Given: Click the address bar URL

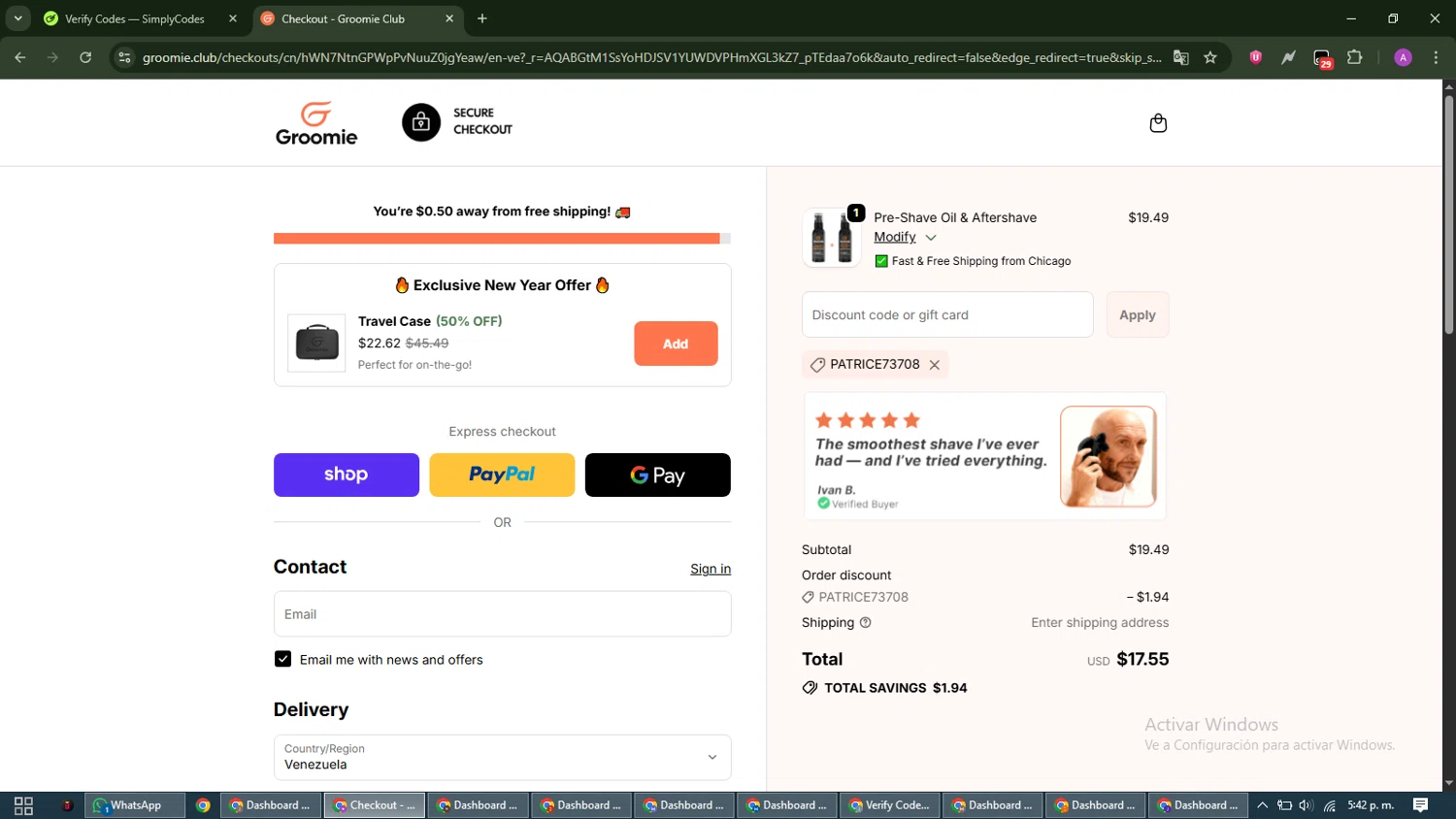Looking at the screenshot, I should (651, 57).
